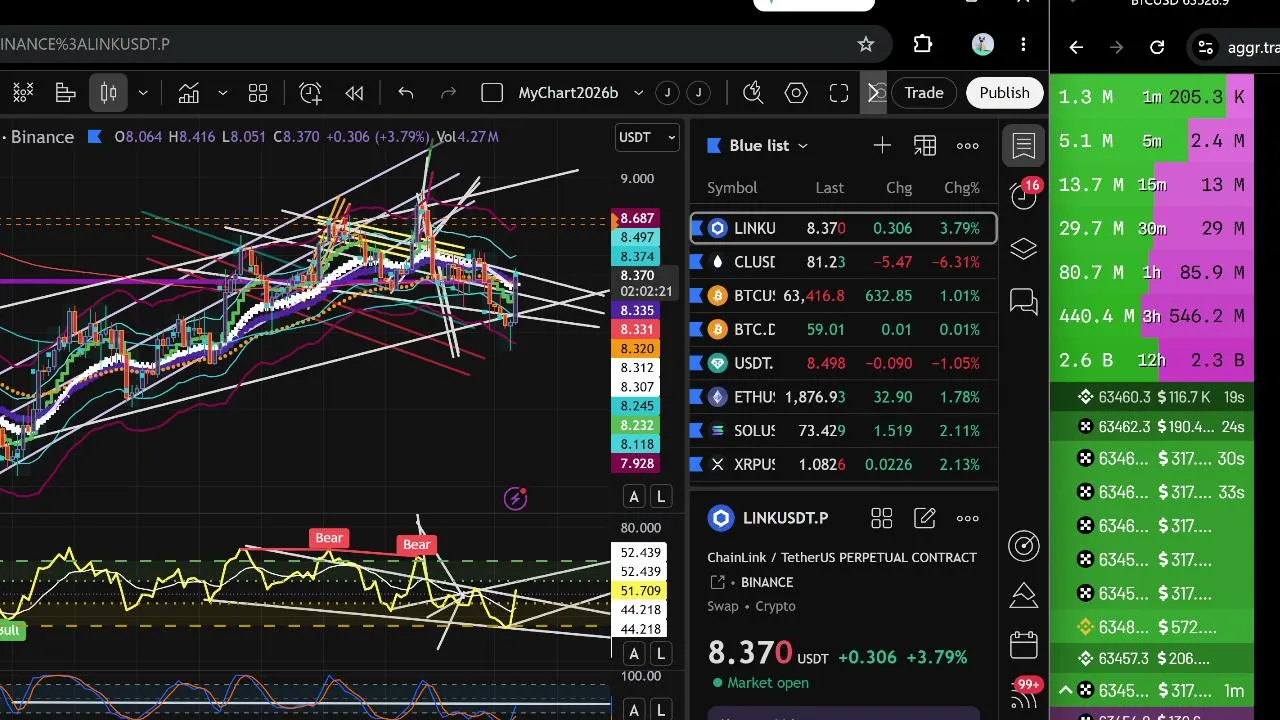Go back in the aggr.trade window

click(x=1076, y=47)
